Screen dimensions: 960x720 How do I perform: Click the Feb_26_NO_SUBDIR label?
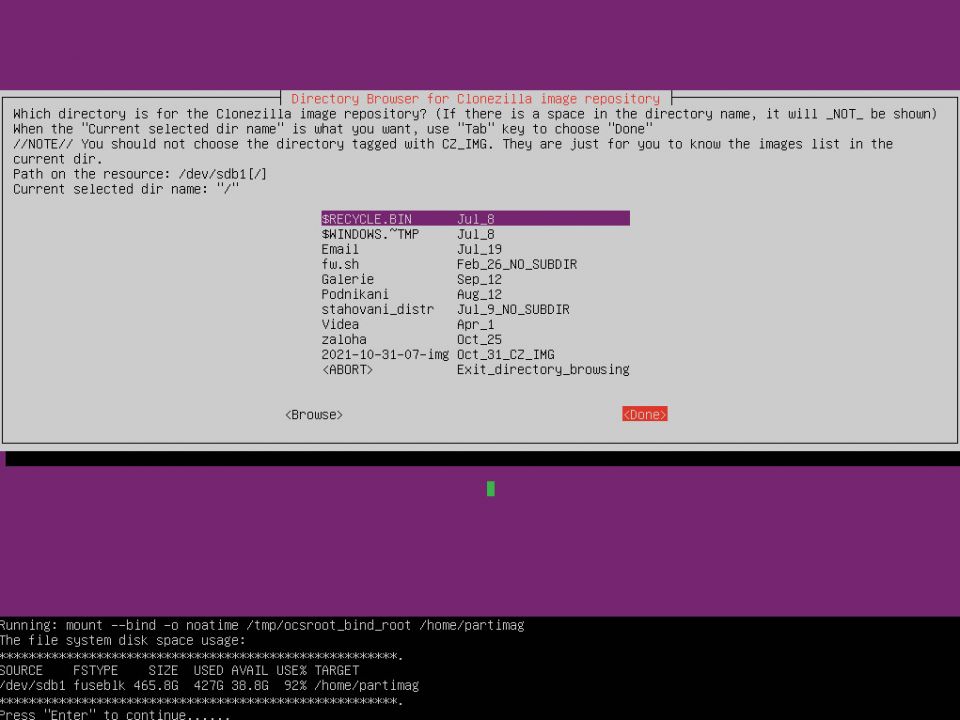point(517,264)
